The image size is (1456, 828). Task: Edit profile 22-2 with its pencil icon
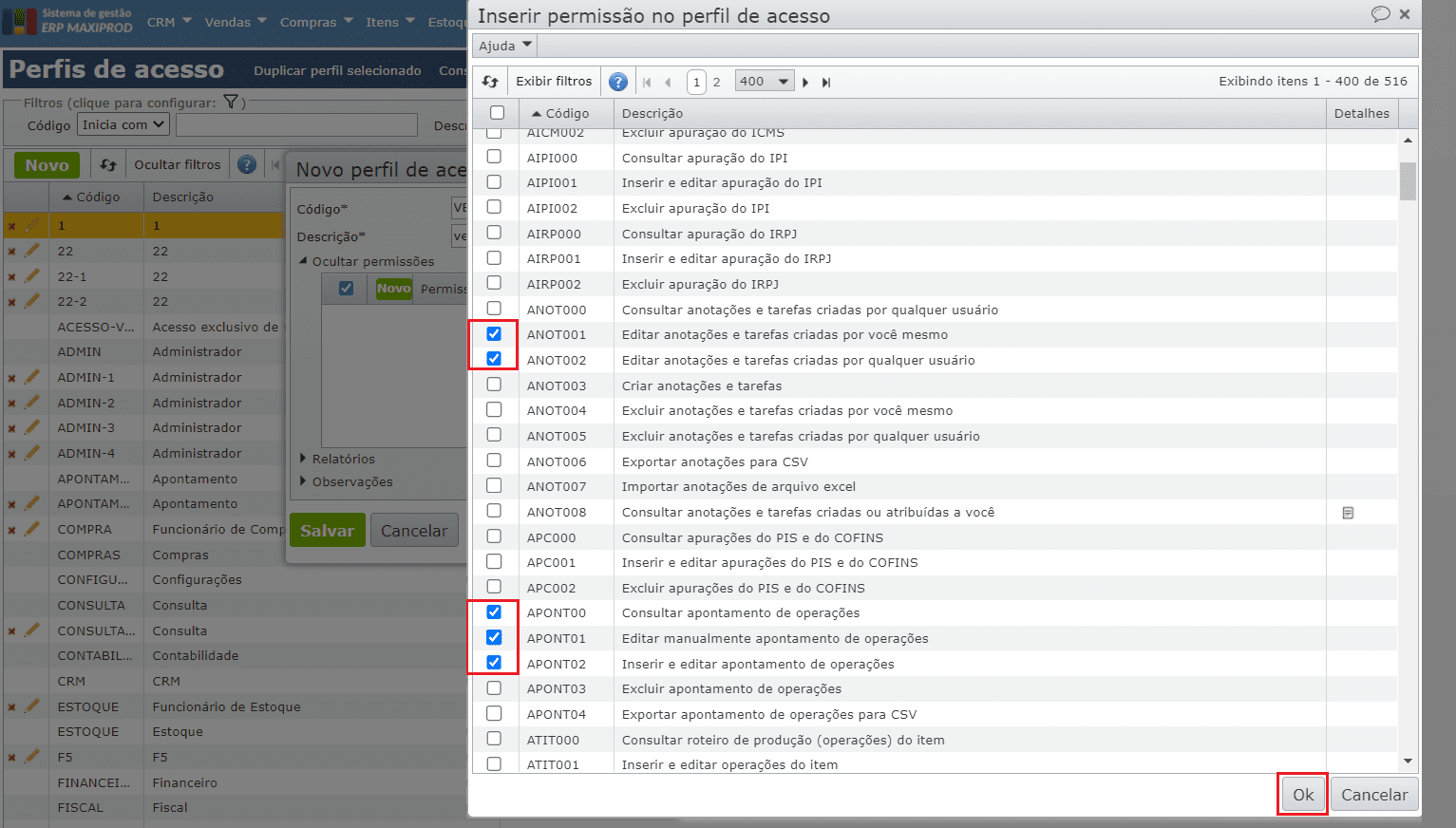pyautogui.click(x=31, y=301)
